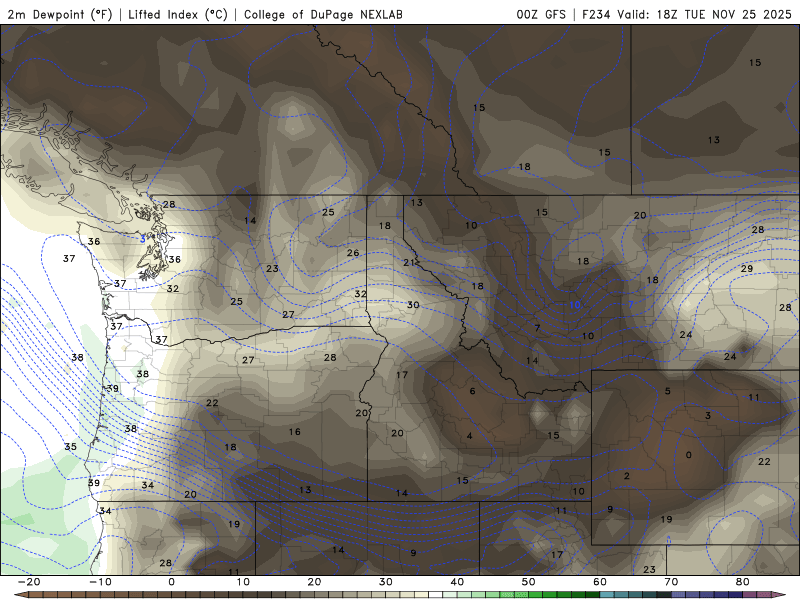Click the "F234 Valid: 18Z TUE NOV 25 2025" text
The image size is (800, 600).
click(687, 14)
